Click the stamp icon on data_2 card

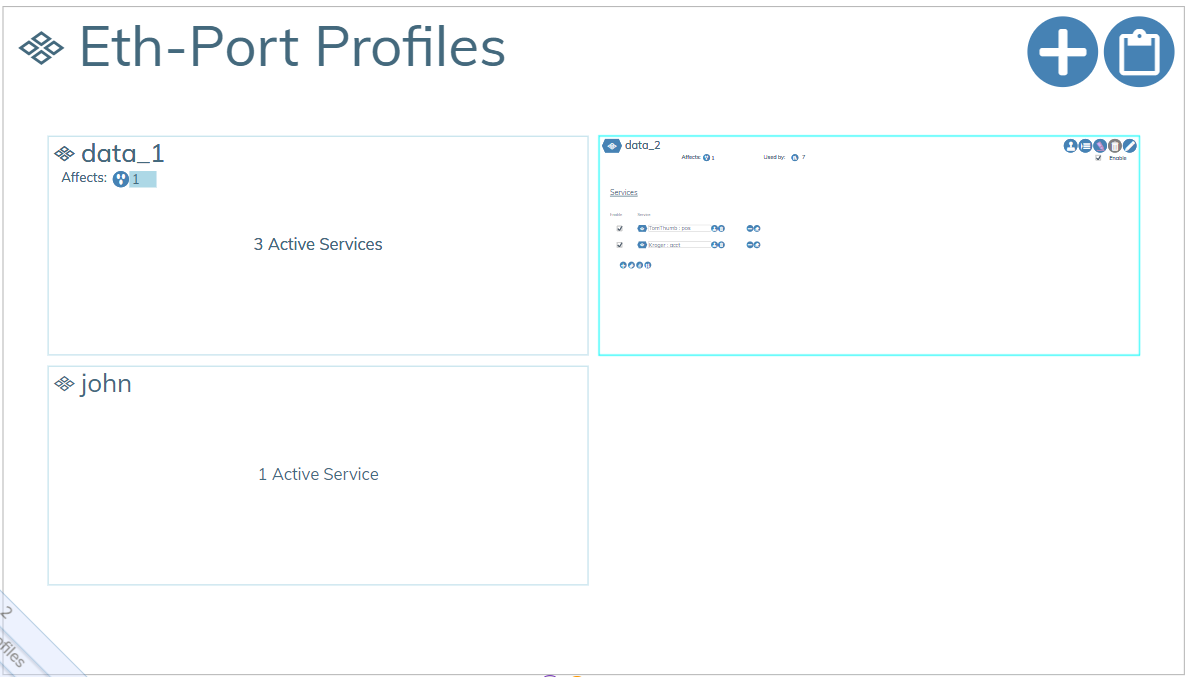1071,146
